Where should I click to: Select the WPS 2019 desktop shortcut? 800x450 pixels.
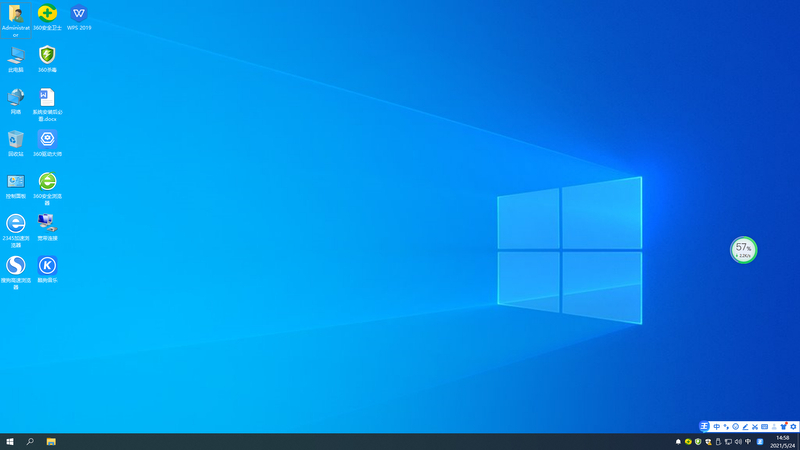pos(79,17)
